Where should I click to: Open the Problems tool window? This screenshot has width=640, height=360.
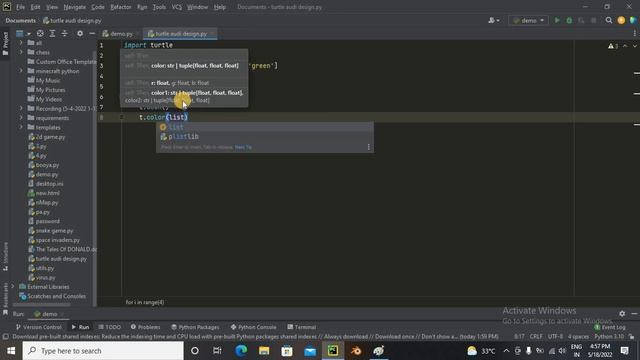145,327
